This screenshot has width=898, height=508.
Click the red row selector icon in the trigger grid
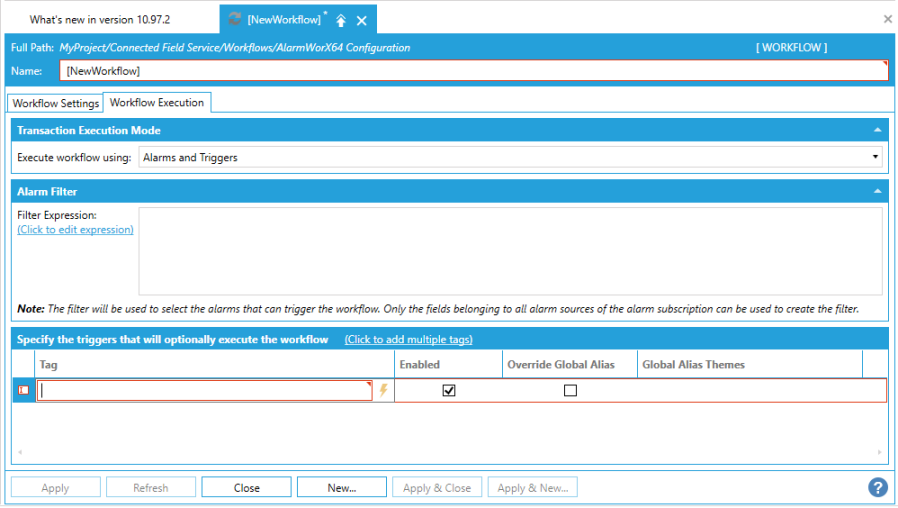(23, 391)
